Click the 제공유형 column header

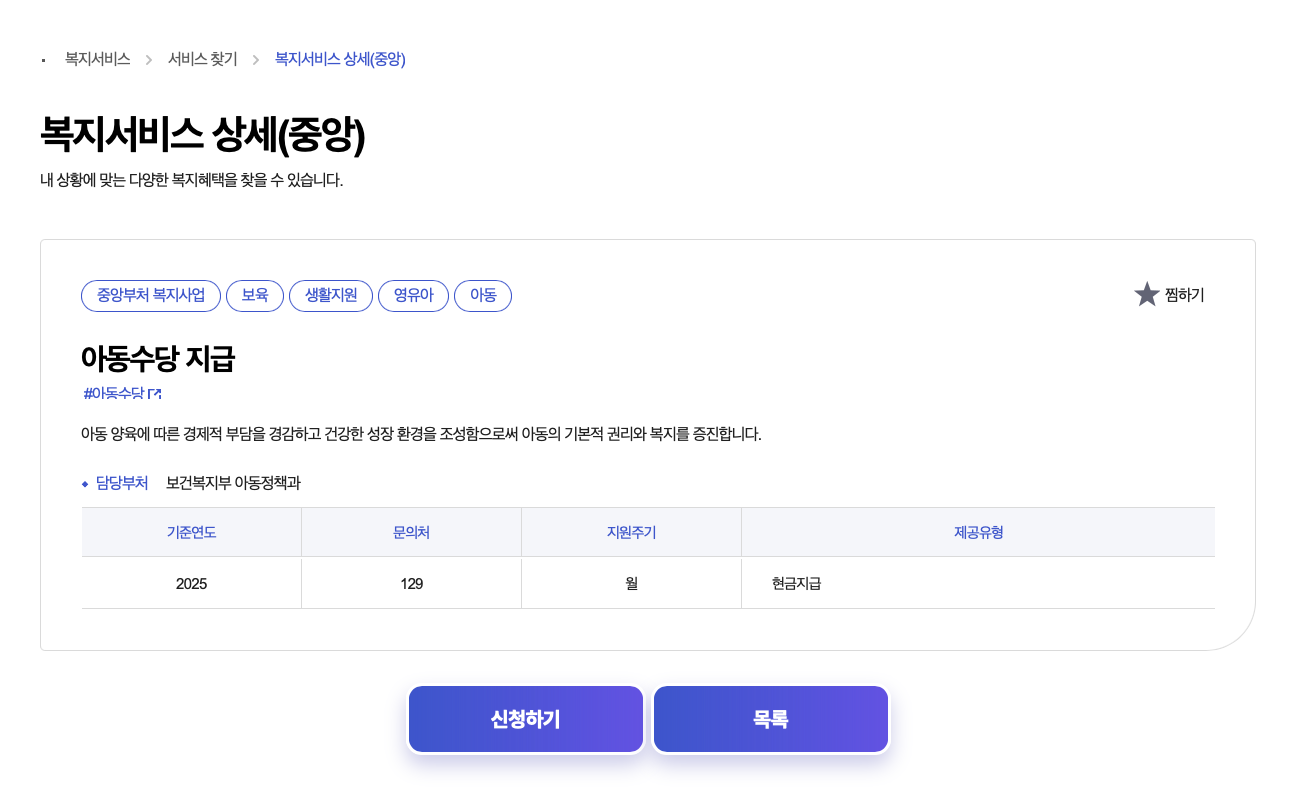pyautogui.click(x=977, y=532)
